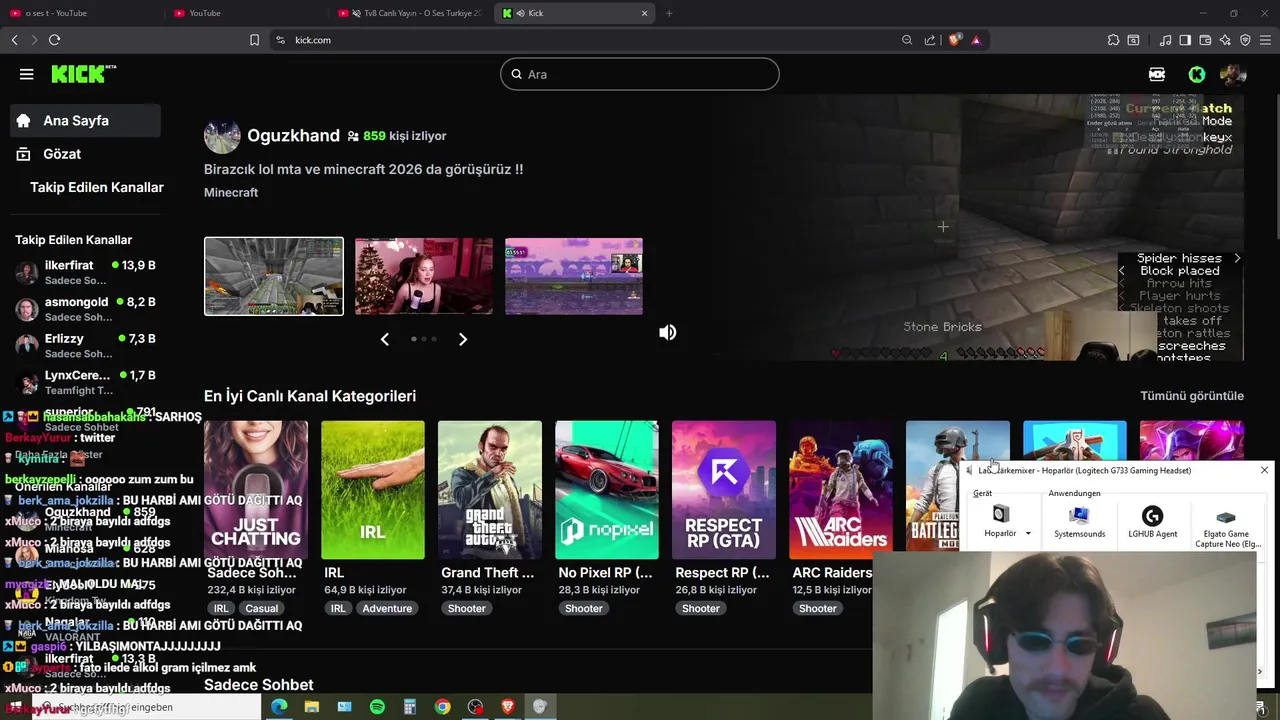Open a new browser tab
Image resolution: width=1280 pixels, height=720 pixels.
tap(669, 13)
